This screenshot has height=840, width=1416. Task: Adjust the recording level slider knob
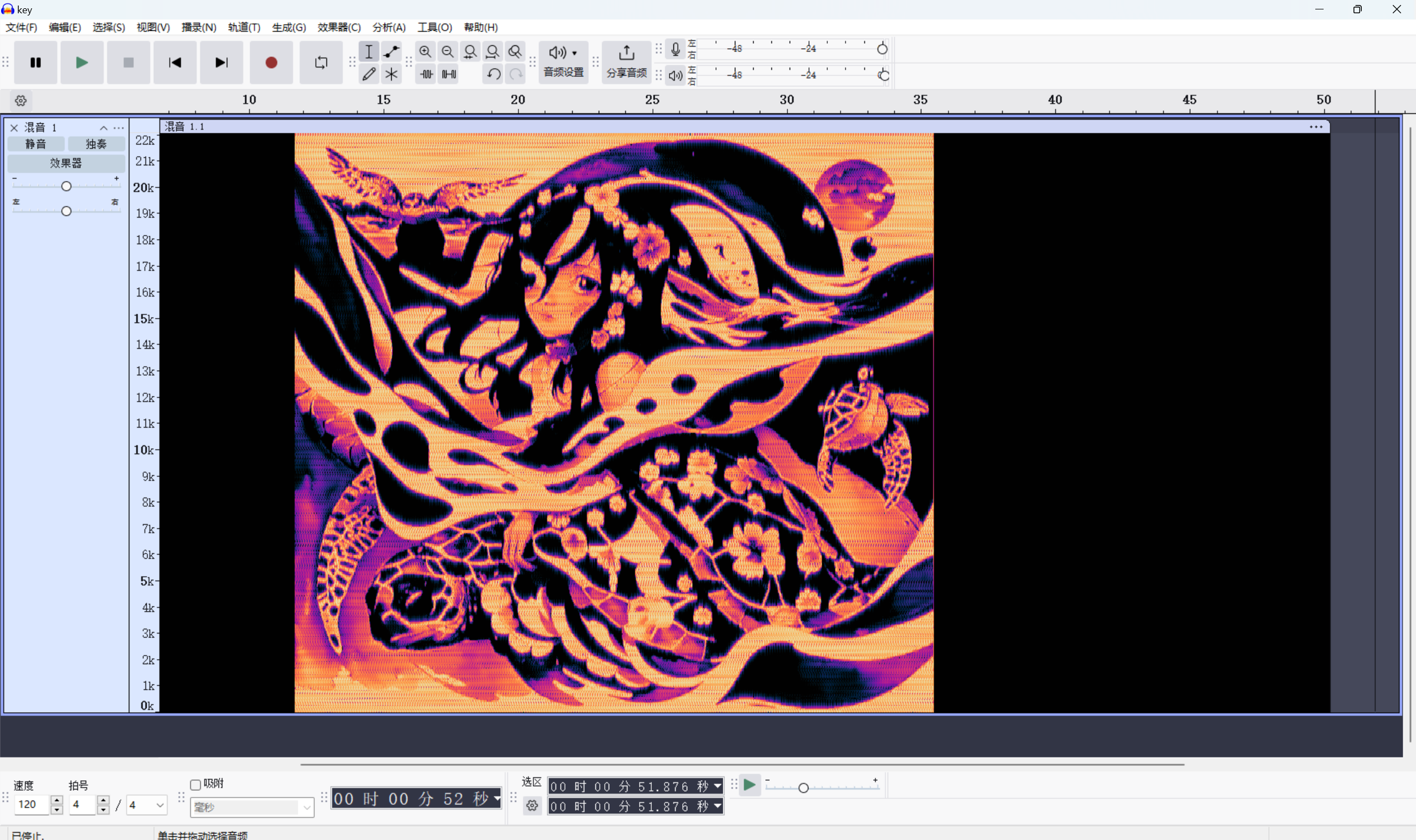881,49
